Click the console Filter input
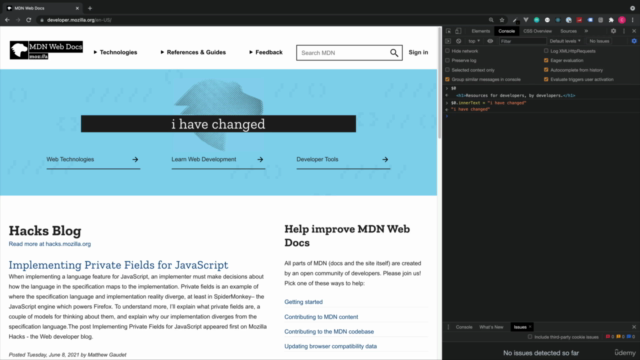The image size is (640, 360). pos(522,41)
